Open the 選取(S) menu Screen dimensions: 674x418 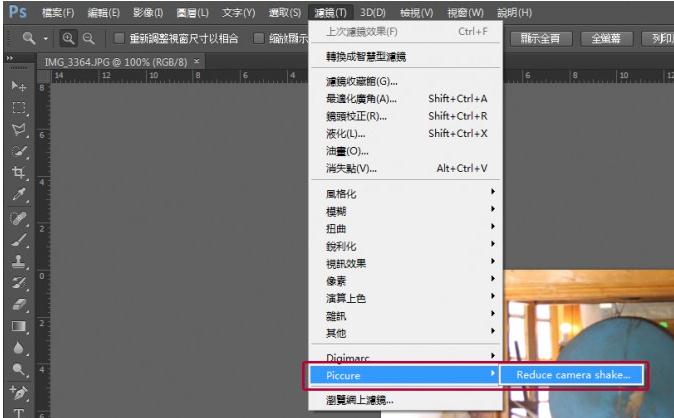[285, 13]
